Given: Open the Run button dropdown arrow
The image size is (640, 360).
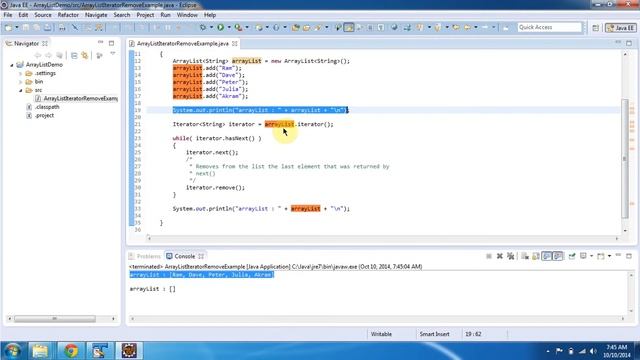Looking at the screenshot, I should pyautogui.click(x=229, y=27).
